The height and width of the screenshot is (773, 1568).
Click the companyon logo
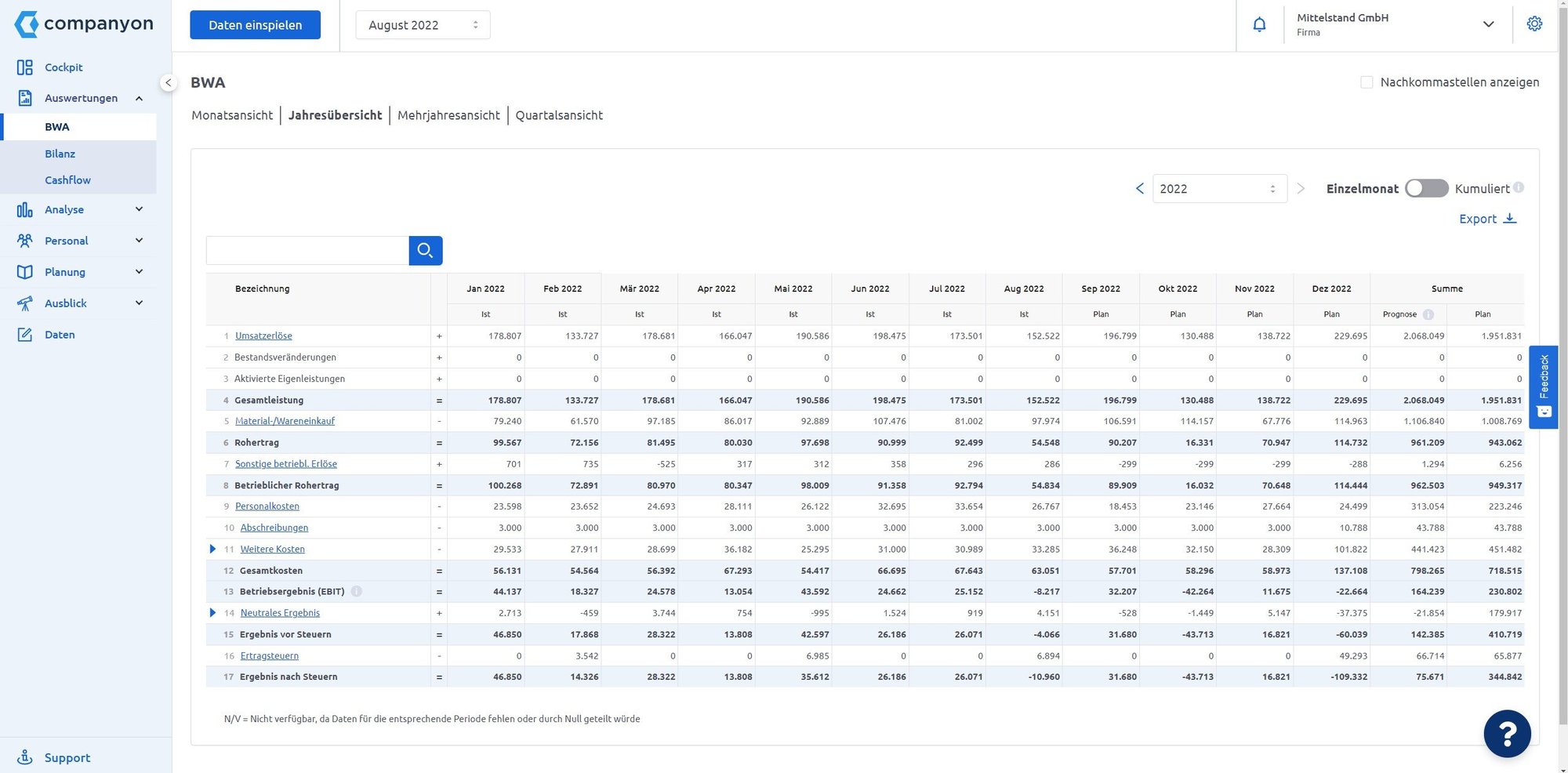[x=84, y=24]
